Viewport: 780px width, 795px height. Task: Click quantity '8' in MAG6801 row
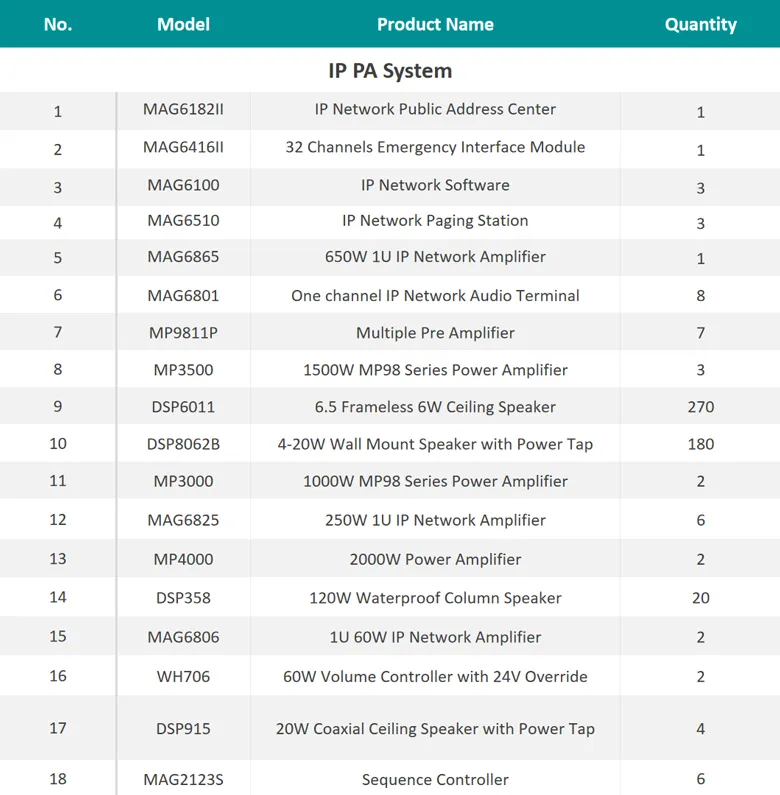[700, 296]
